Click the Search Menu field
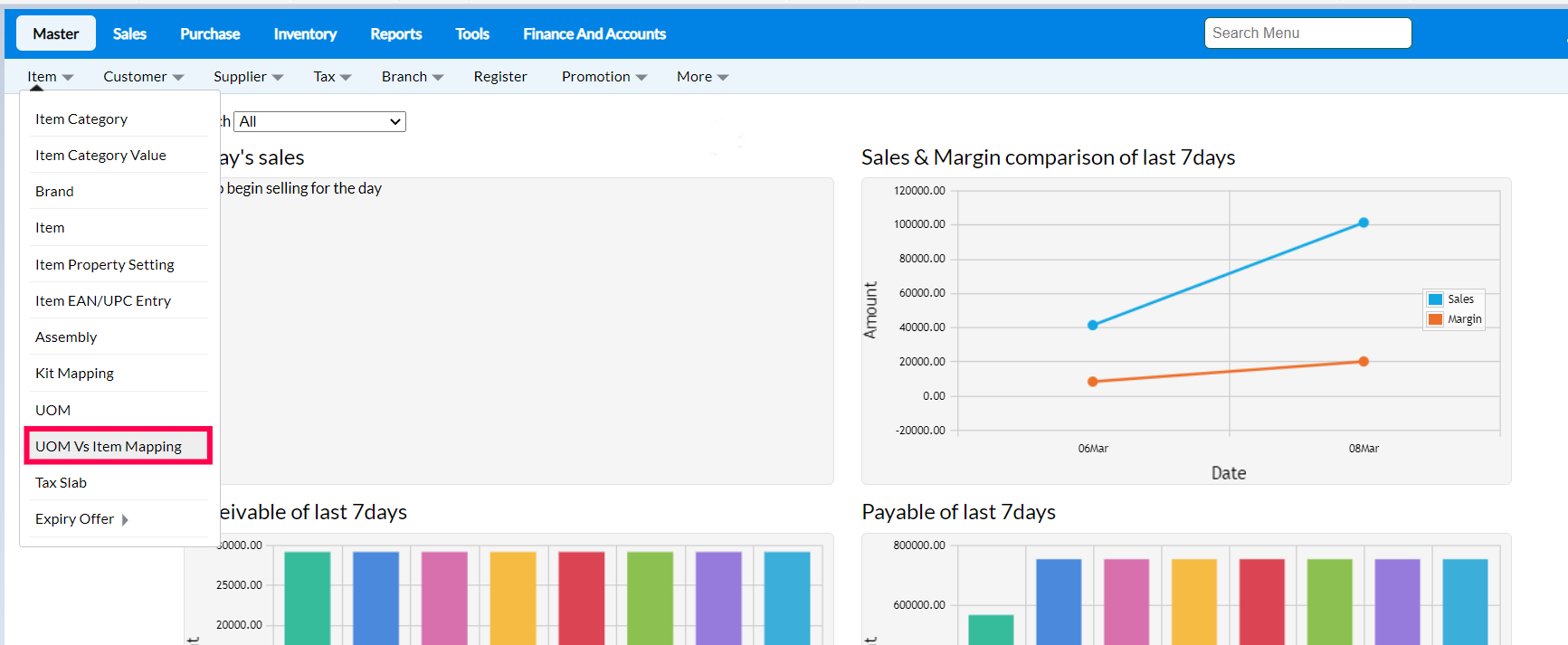The height and width of the screenshot is (645, 1568). coord(1307,33)
